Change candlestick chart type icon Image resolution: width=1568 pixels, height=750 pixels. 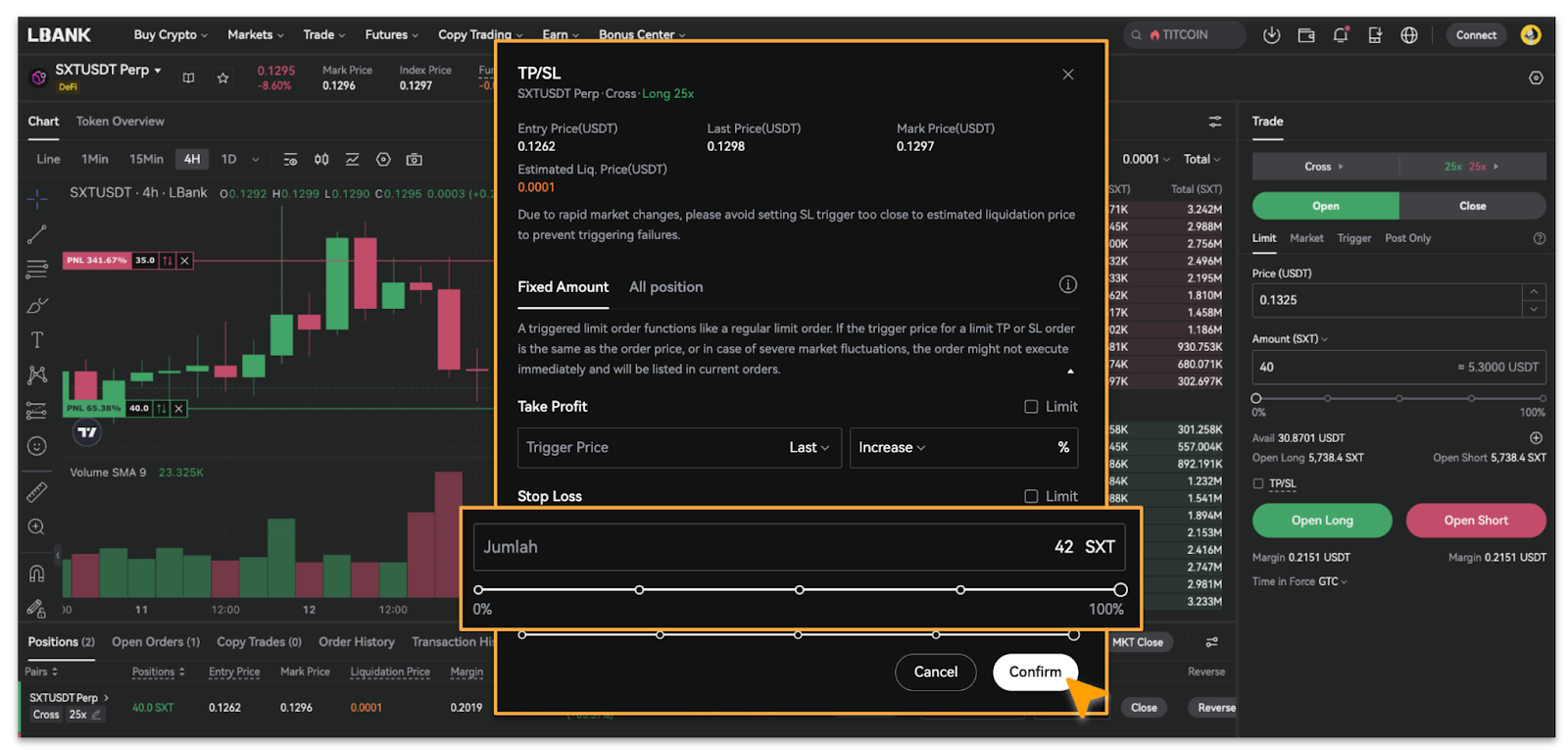(321, 159)
